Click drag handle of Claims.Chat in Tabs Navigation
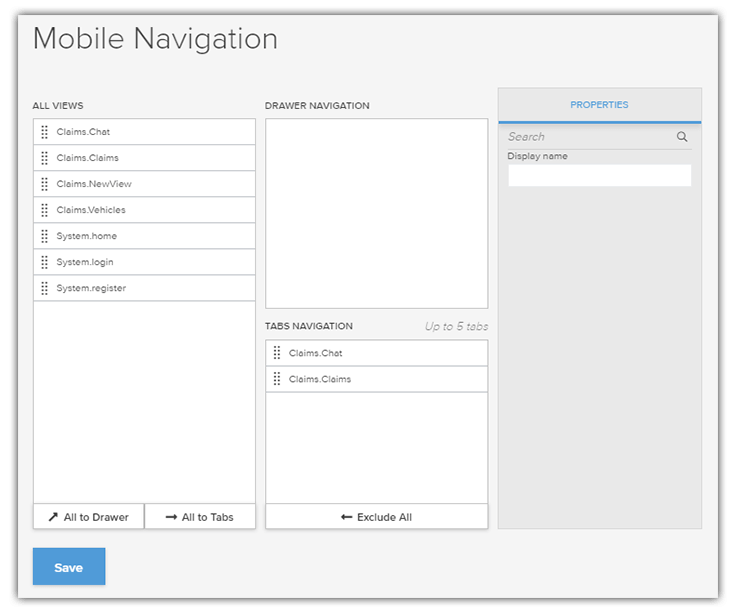Viewport: 737px width, 616px height. [x=277, y=353]
